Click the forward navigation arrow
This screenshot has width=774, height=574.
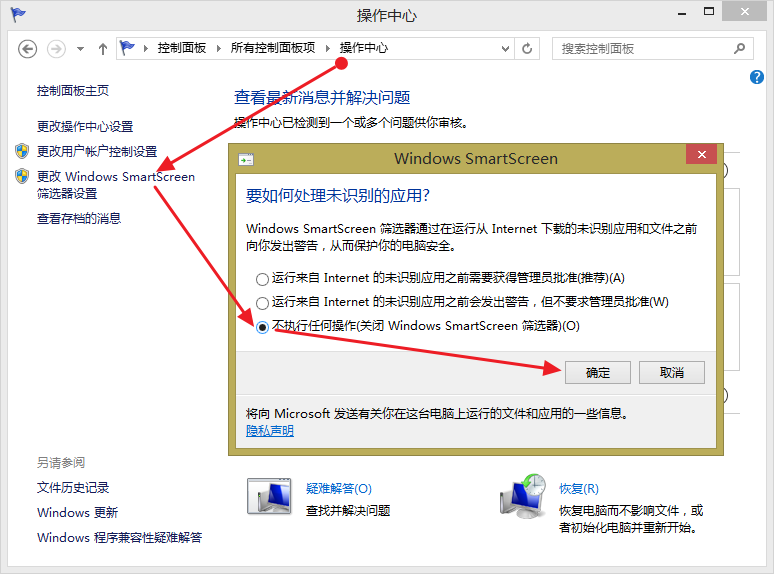[56, 49]
